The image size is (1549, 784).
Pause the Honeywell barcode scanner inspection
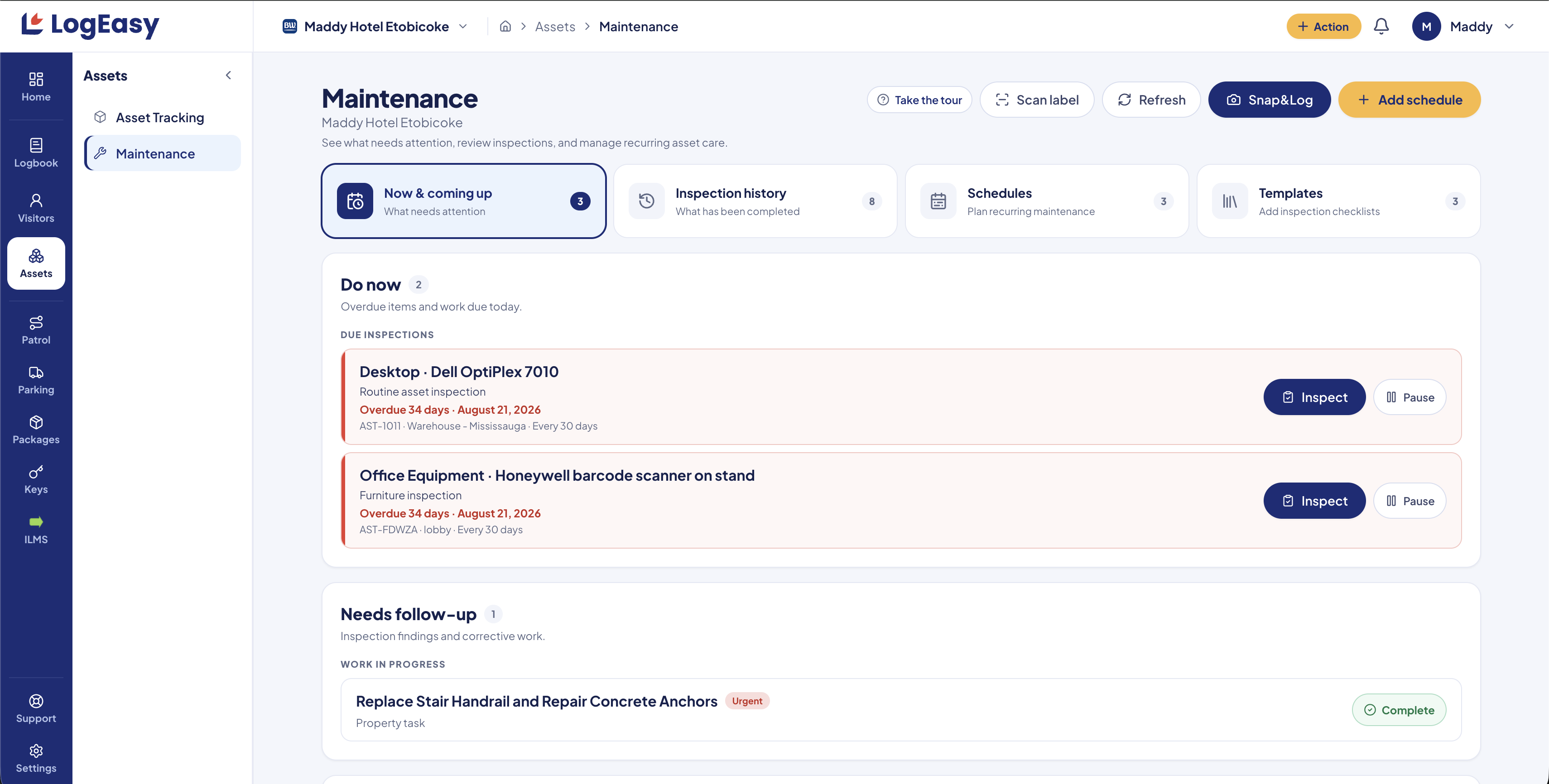tap(1409, 501)
